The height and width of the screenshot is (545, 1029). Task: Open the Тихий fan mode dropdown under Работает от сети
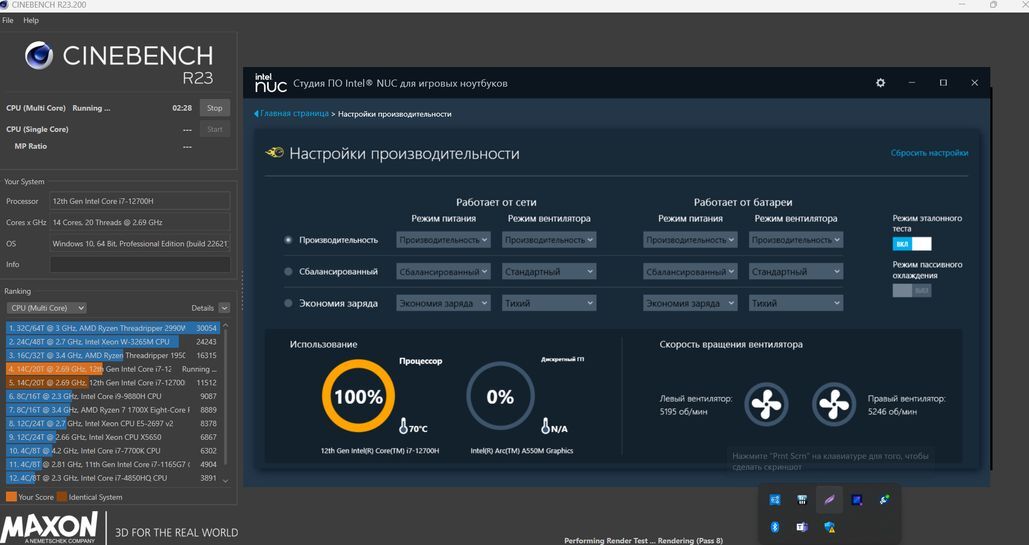[548, 303]
